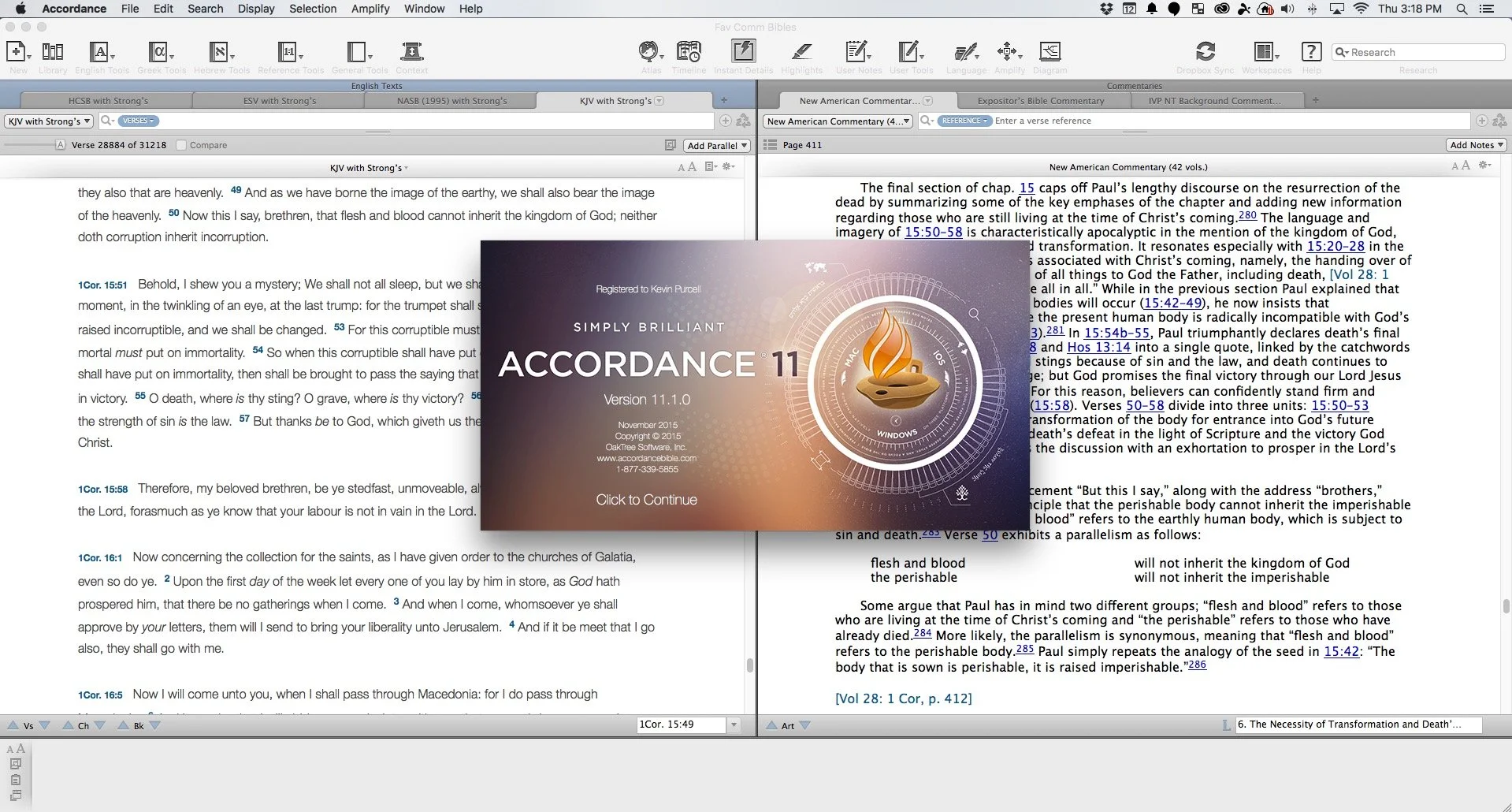
Task: Follow the Hos 13:14 link in the commentary
Action: [x=1098, y=347]
